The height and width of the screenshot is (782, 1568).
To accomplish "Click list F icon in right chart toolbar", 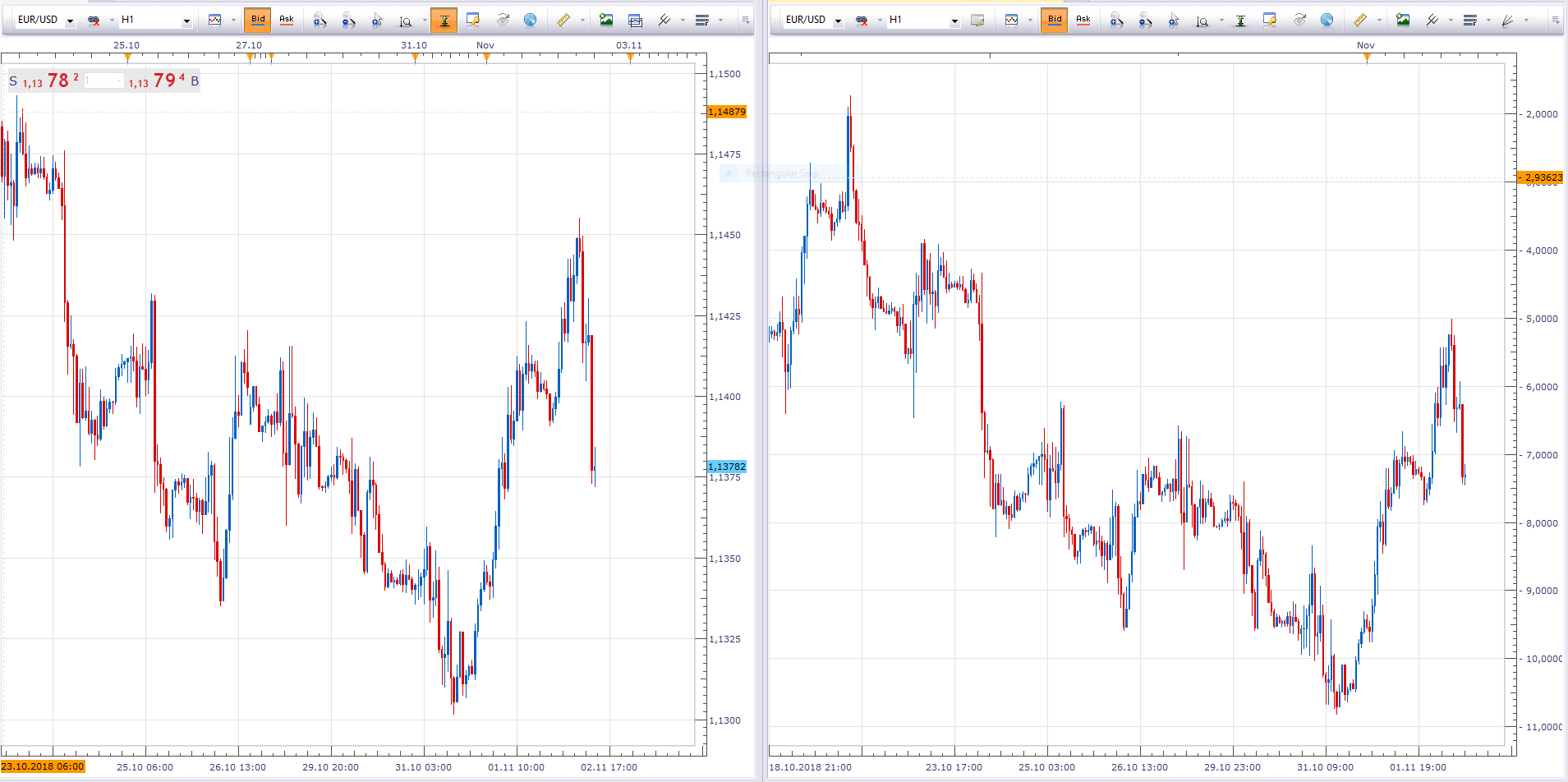I will [1470, 20].
